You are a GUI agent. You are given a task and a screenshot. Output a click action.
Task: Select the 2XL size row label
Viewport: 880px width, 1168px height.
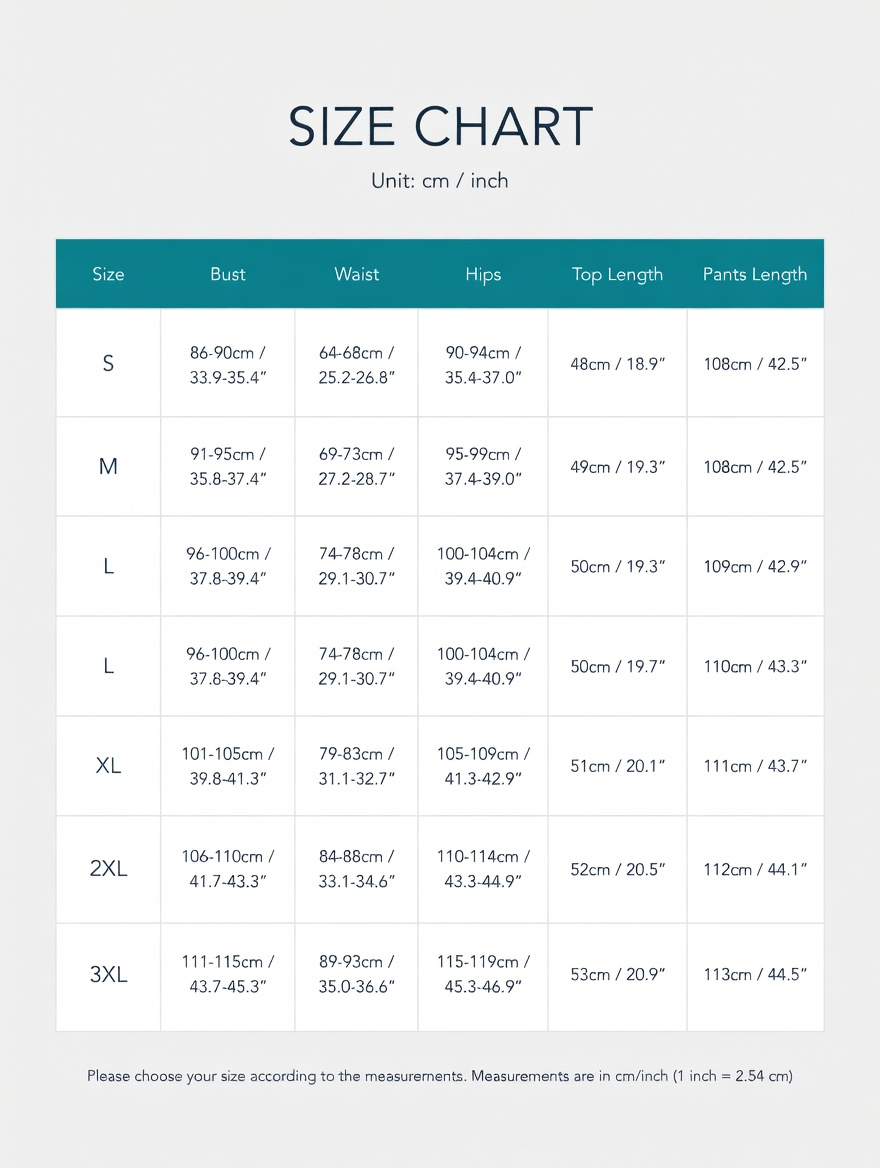(108, 869)
